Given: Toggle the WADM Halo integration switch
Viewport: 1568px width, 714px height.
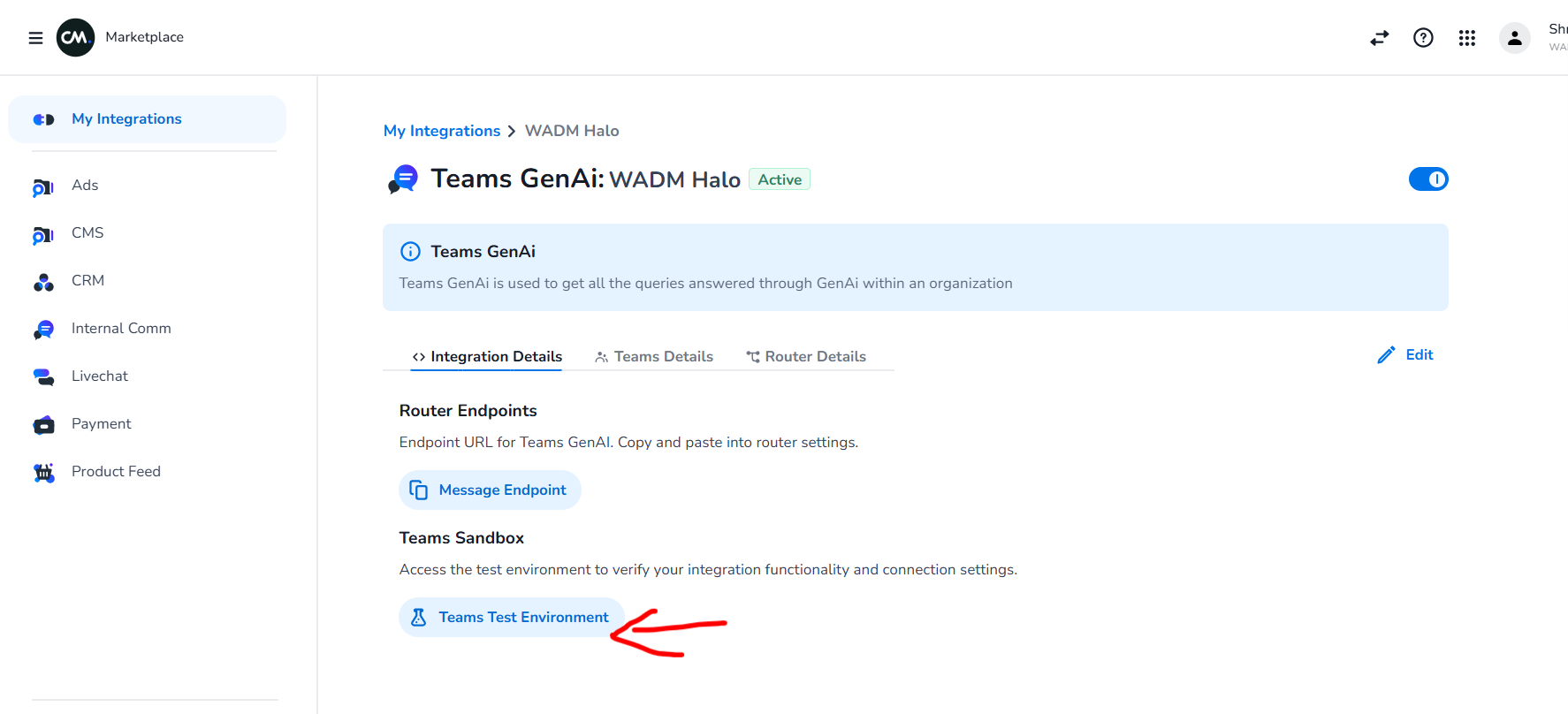Looking at the screenshot, I should pyautogui.click(x=1428, y=179).
